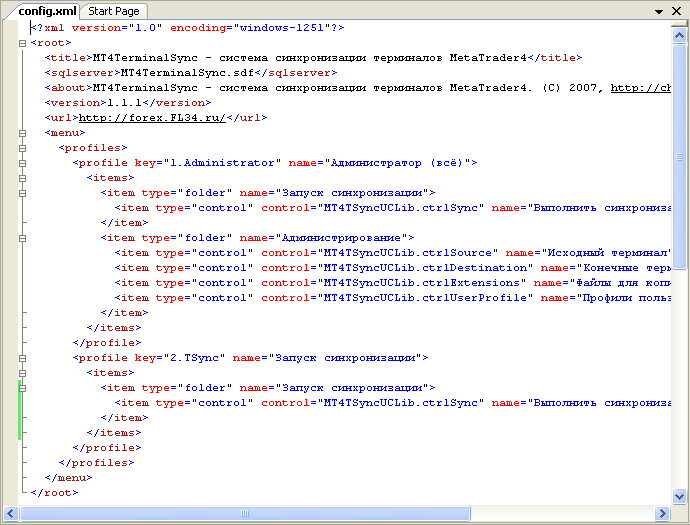Open the Start Page tab
Image resolution: width=690 pixels, height=525 pixels.
point(114,11)
